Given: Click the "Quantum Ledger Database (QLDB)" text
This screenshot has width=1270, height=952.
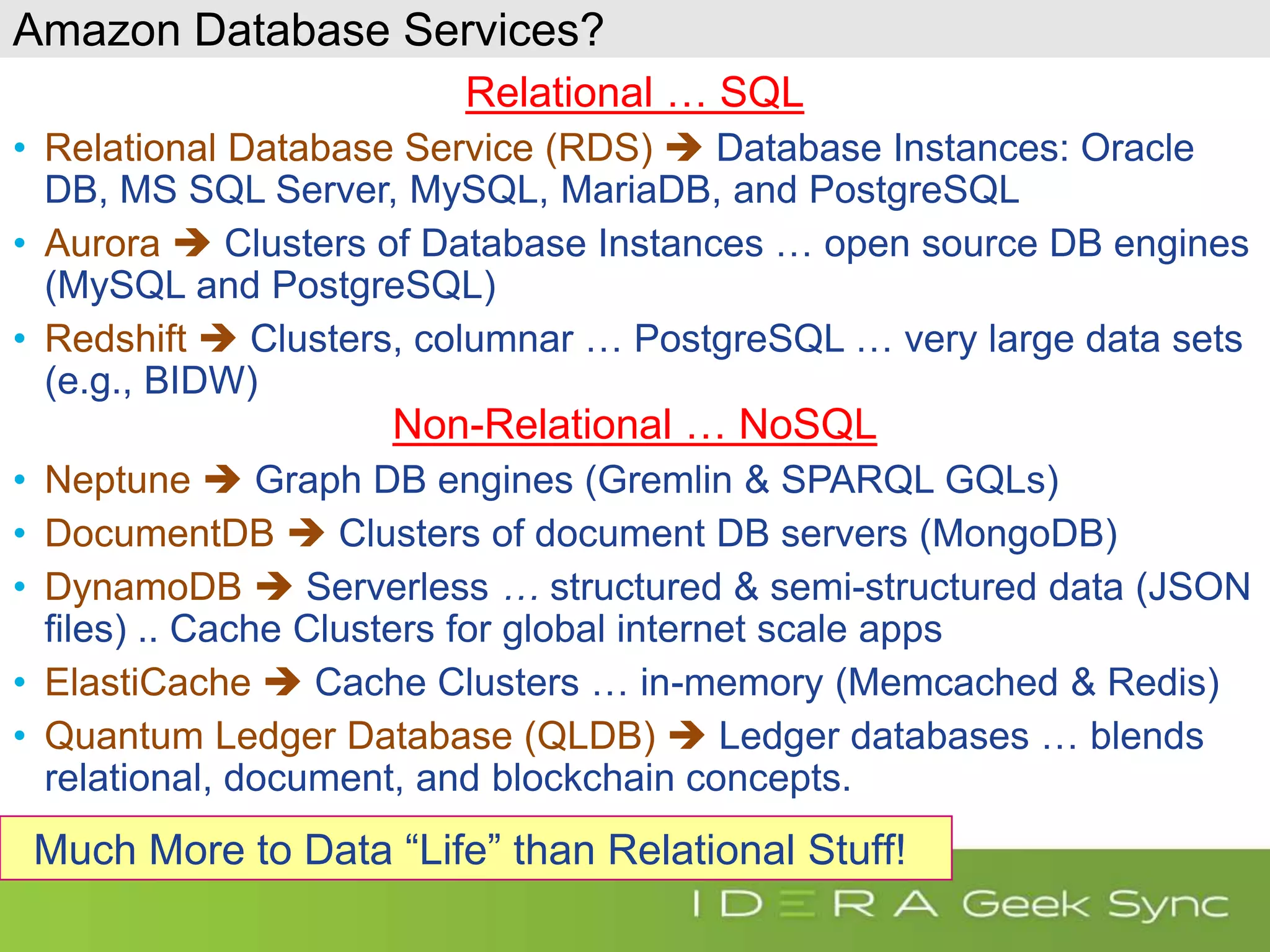Looking at the screenshot, I should 350,736.
